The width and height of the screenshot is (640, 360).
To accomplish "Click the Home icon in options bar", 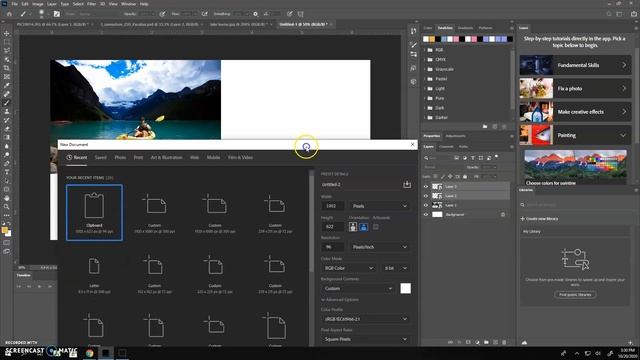I will click(x=9, y=14).
